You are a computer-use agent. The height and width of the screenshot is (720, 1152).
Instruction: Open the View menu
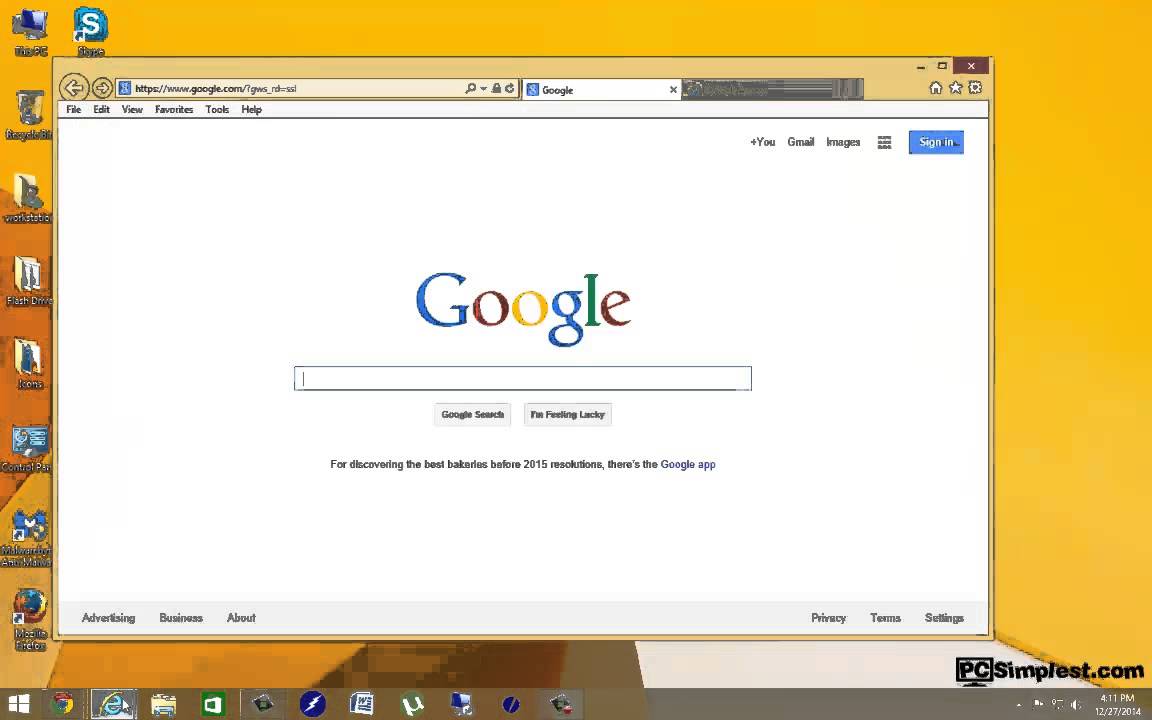pos(132,109)
